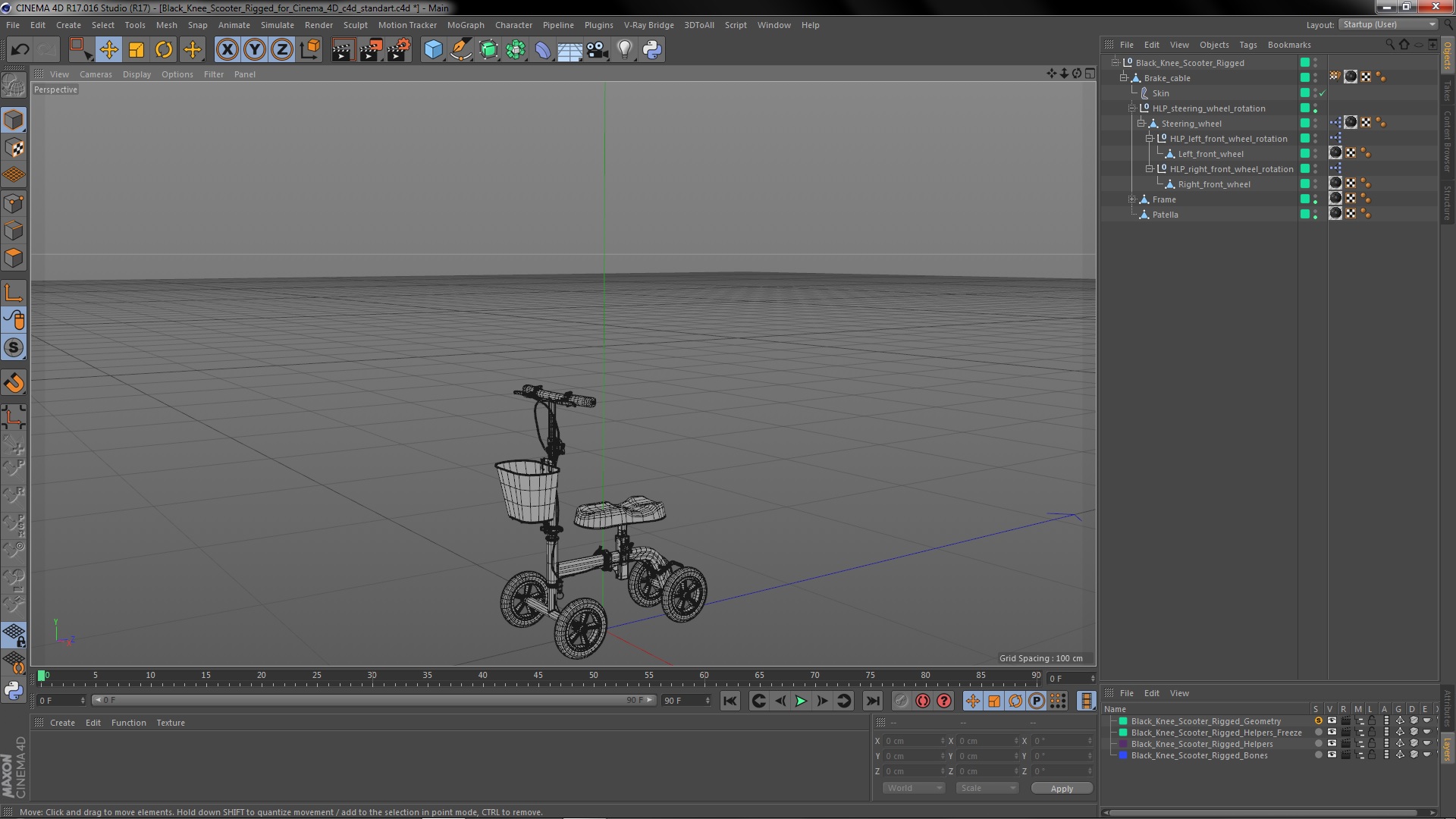
Task: Open the MoGraph menu
Action: coord(465,25)
